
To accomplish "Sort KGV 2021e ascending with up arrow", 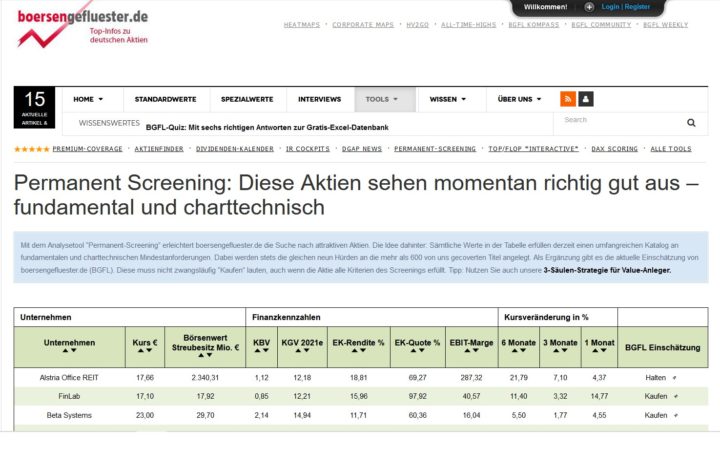I will pos(298,350).
